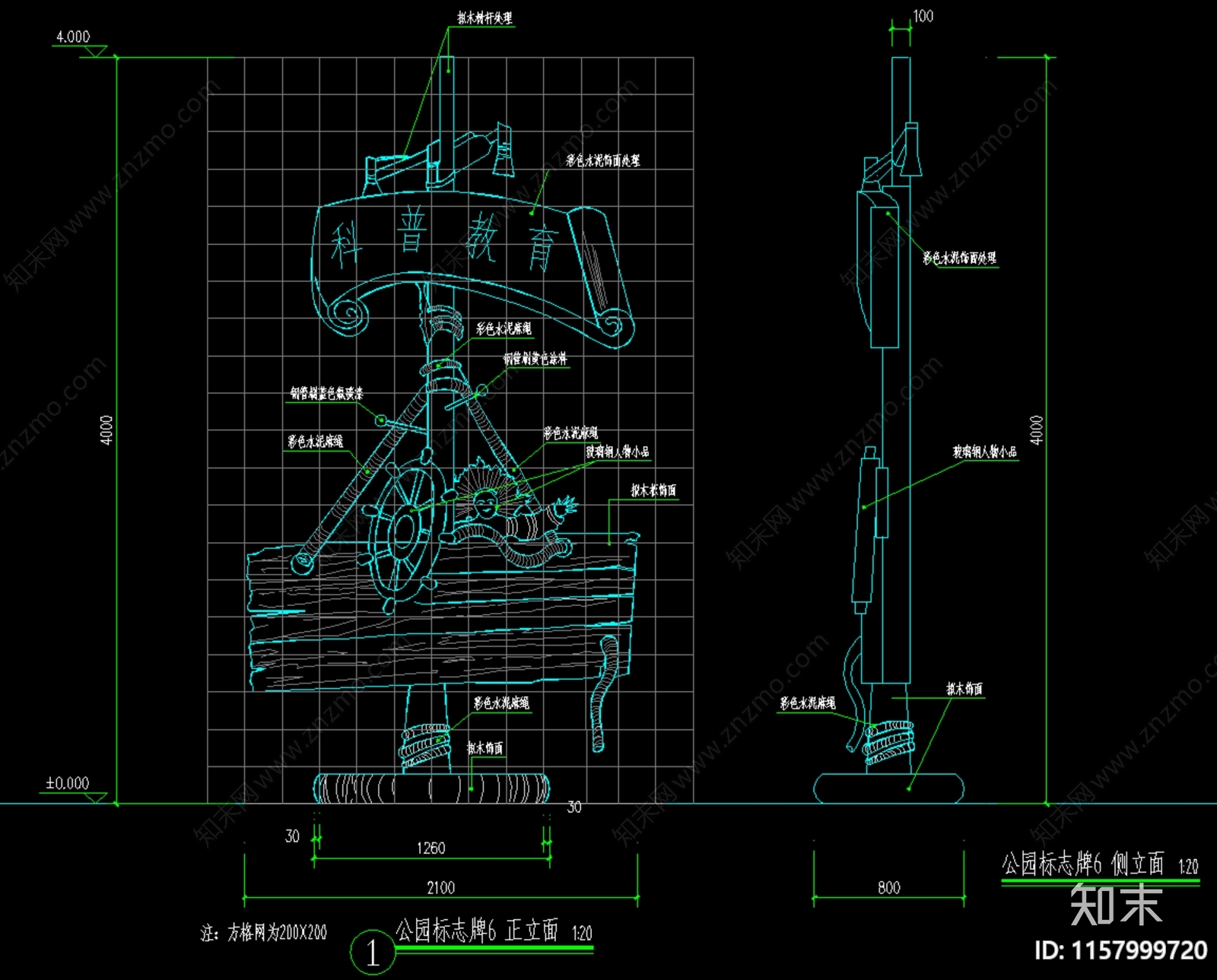Viewport: 1217px width, 980px height.
Task: Click the ID: 1157999720 text
Action: tap(1120, 950)
